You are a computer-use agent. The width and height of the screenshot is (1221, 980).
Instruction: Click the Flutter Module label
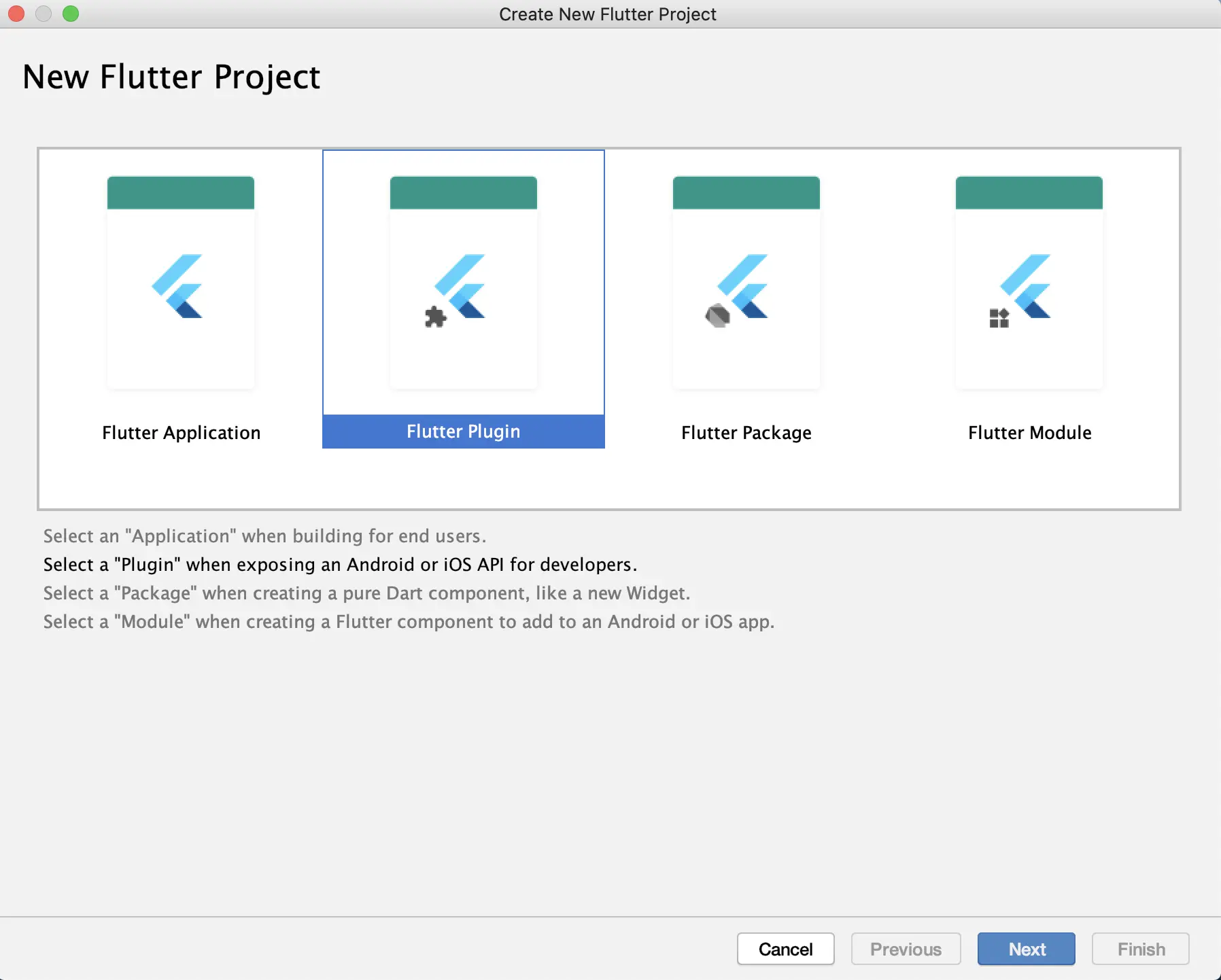[x=1030, y=433]
